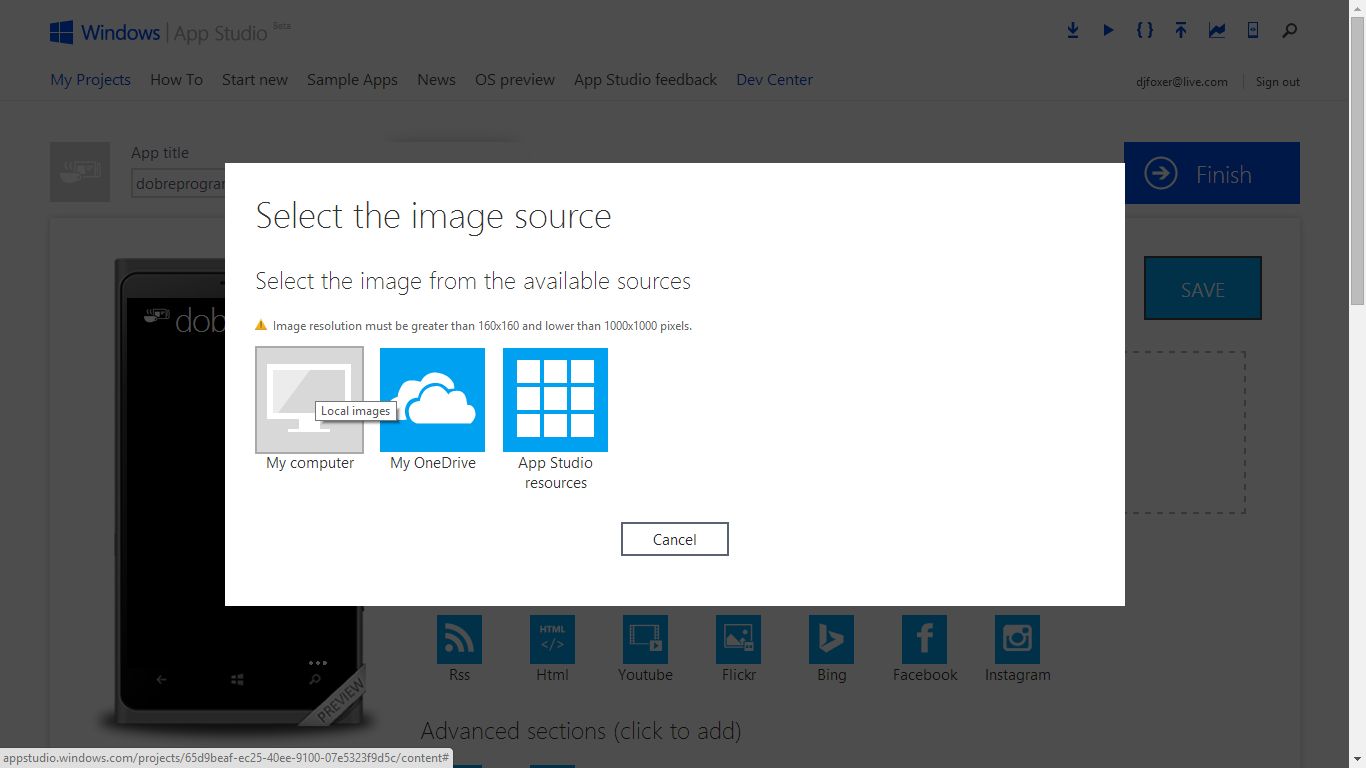1366x768 pixels.
Task: Click the image resolution warning text
Action: [x=482, y=326]
